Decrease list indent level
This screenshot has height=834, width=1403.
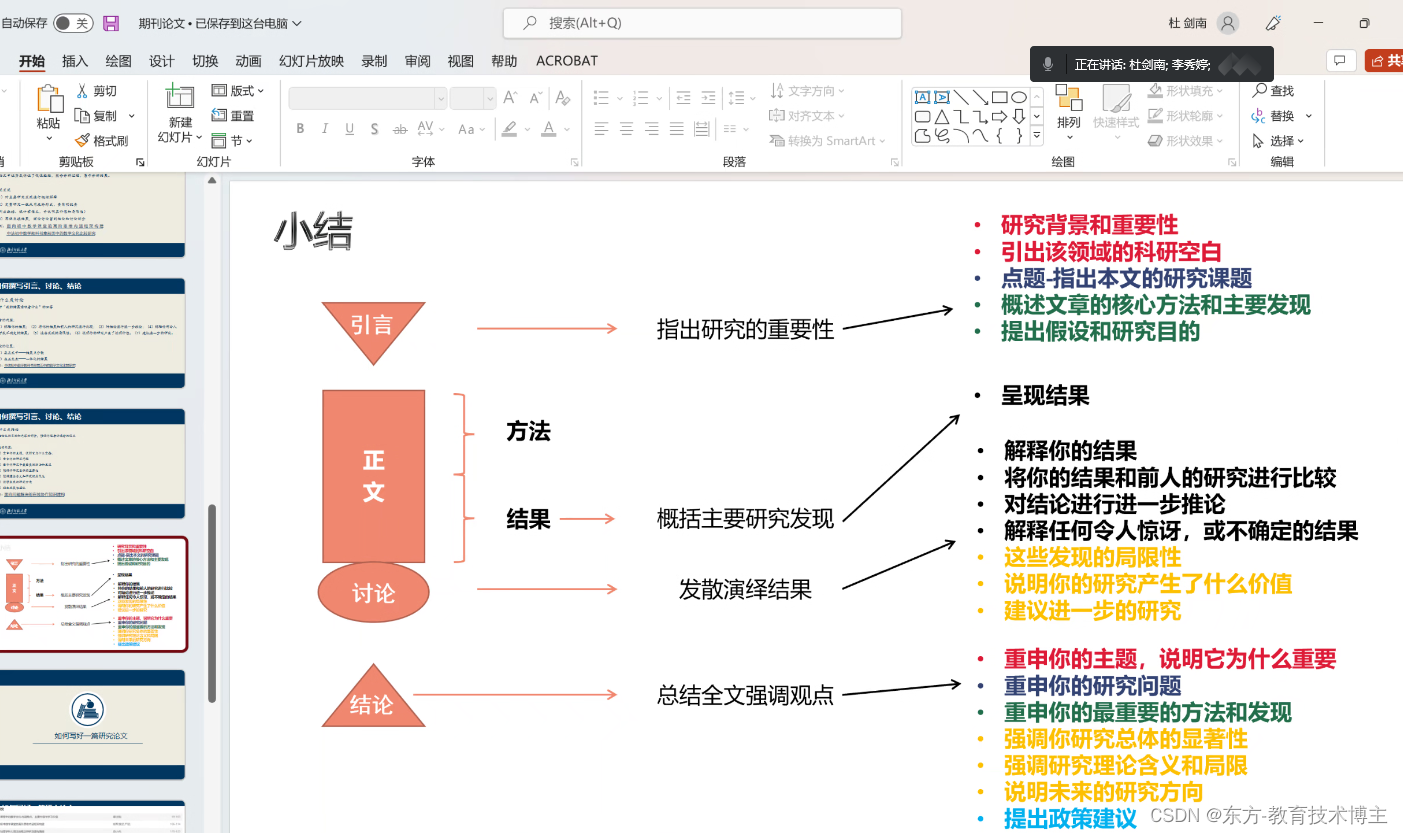point(683,98)
